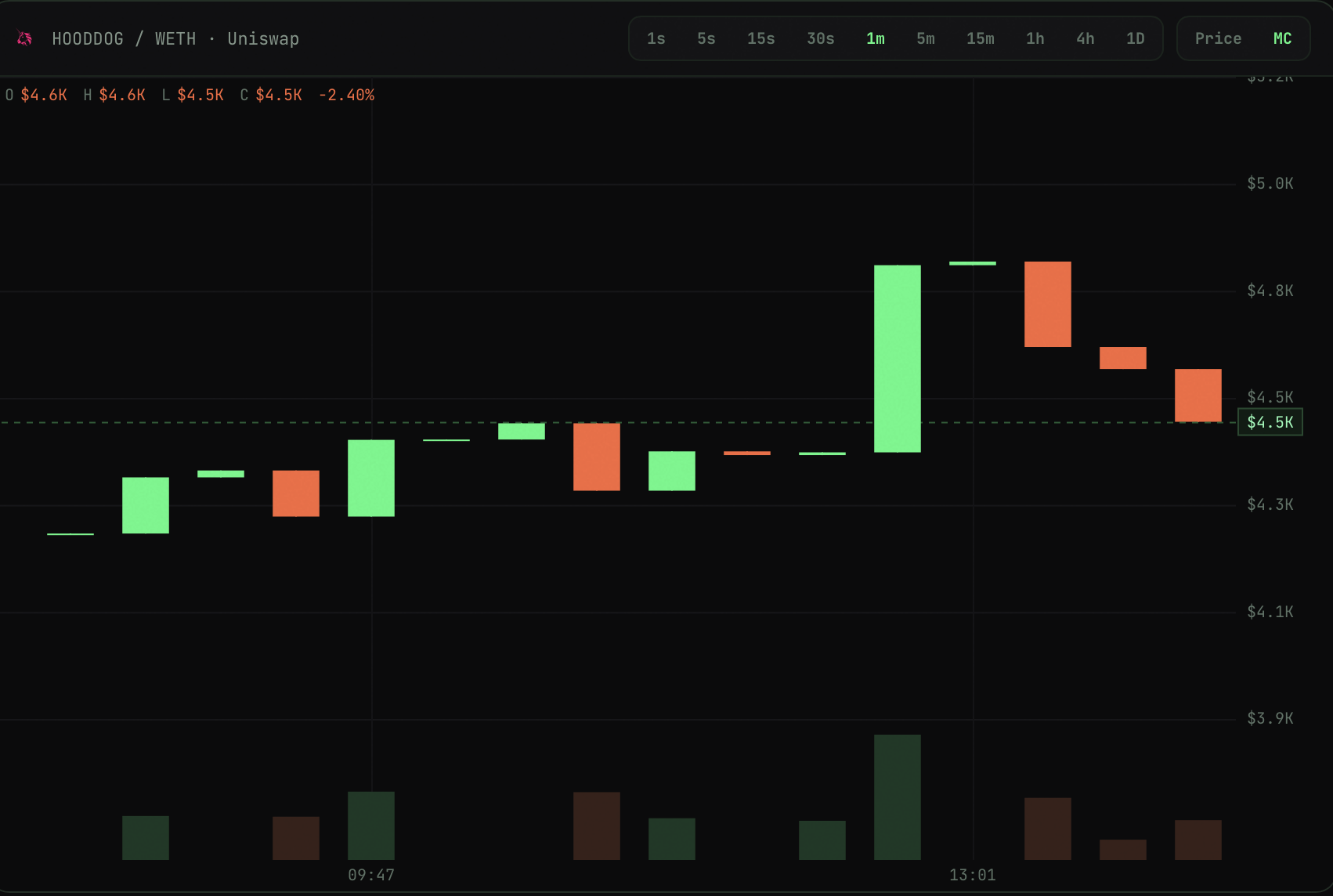
Task: Switch chart to 1h interval
Action: tap(1035, 38)
